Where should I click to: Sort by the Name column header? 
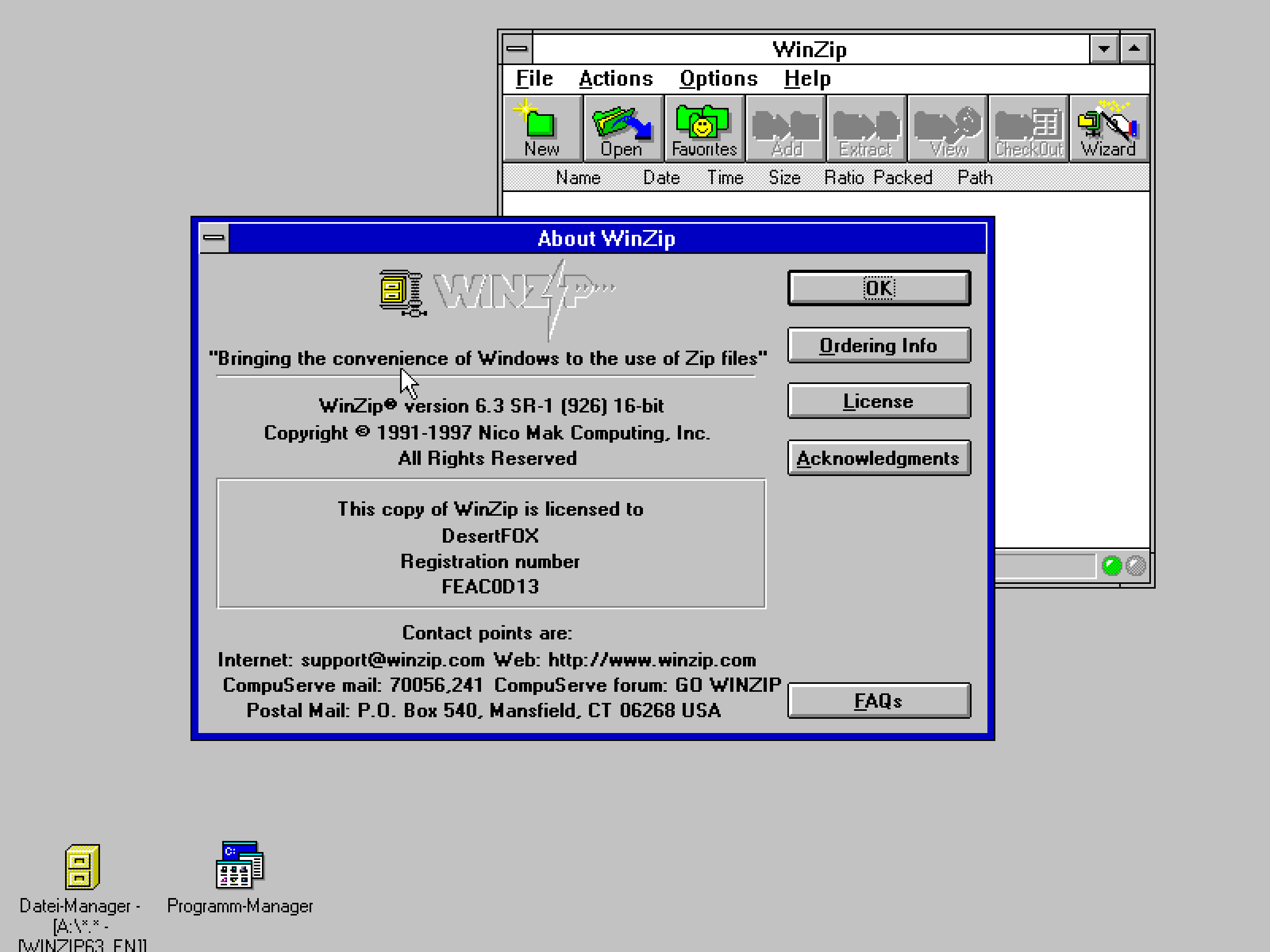[x=578, y=178]
